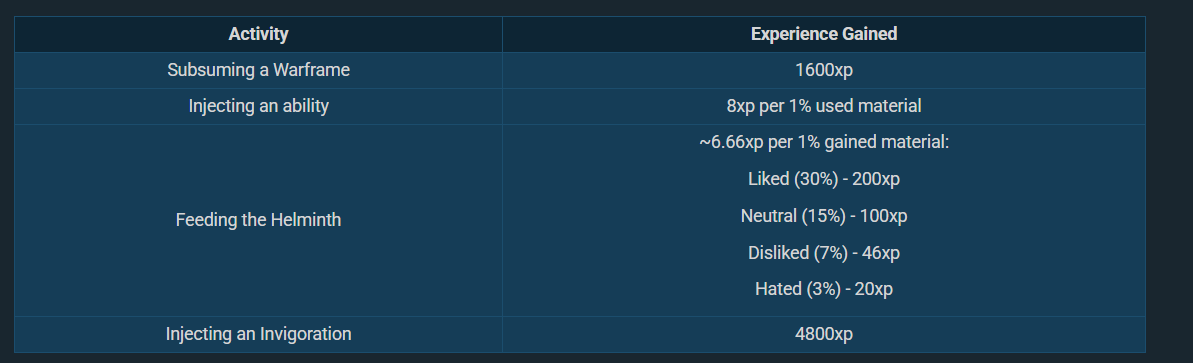Select the Feeding the Helminth cell
This screenshot has height=363, width=1193.
point(258,220)
